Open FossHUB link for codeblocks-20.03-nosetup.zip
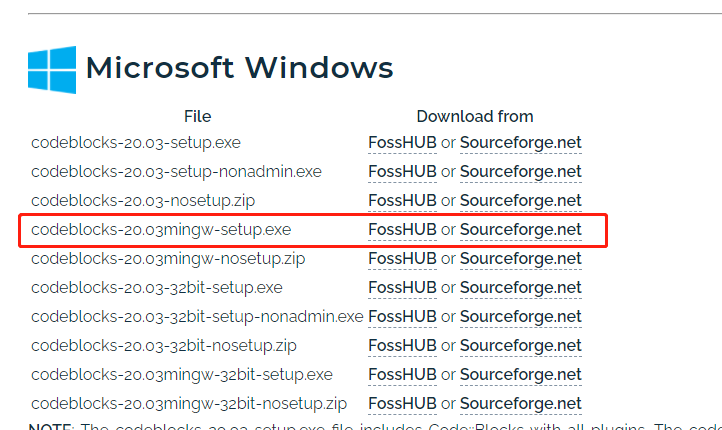This screenshot has height=430, width=722. 402,201
